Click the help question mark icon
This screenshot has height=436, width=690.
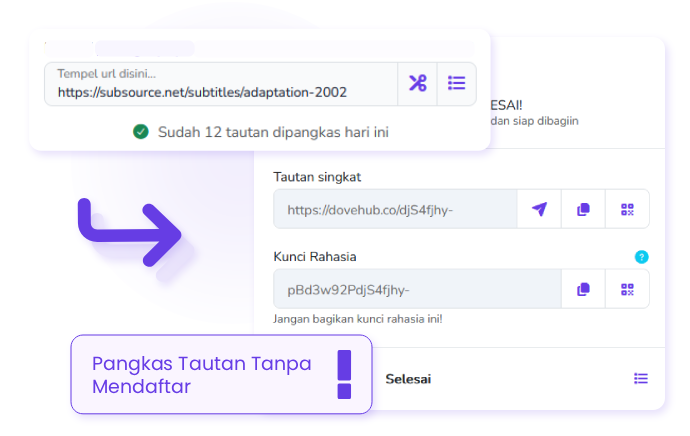tap(642, 256)
